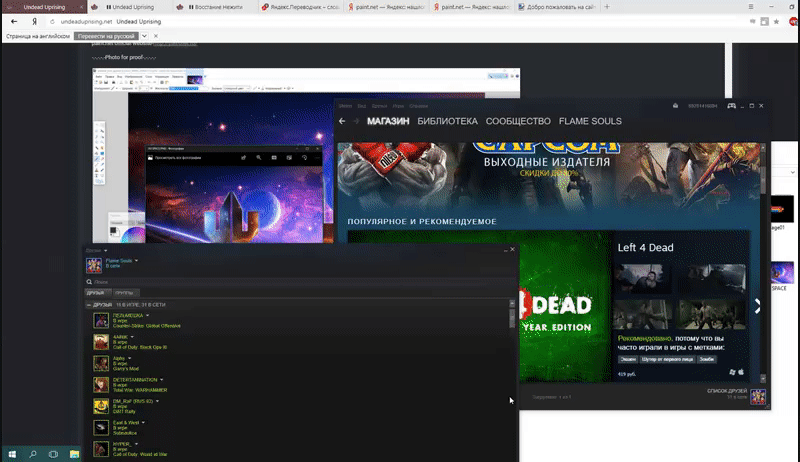This screenshot has height=462, width=800.
Task: Click avatar of friend East & West
Action: pos(101,427)
